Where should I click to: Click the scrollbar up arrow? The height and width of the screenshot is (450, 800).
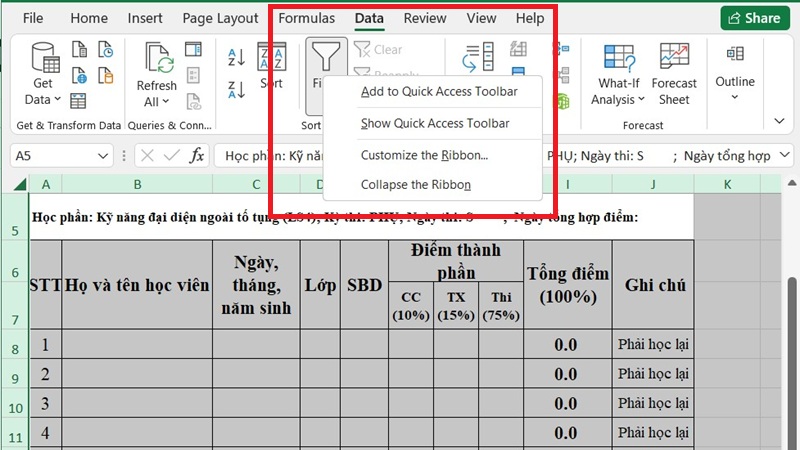coord(792,183)
